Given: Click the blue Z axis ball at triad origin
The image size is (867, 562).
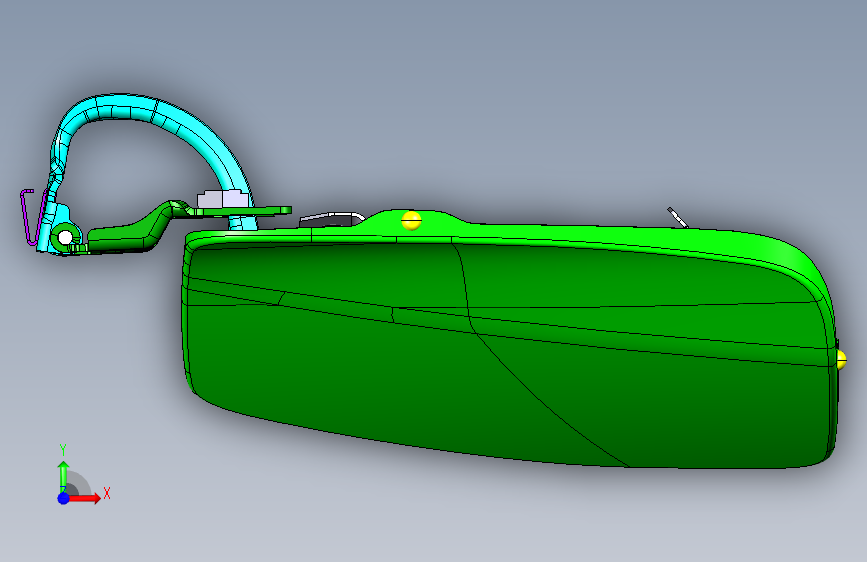Looking at the screenshot, I should coord(64,498).
